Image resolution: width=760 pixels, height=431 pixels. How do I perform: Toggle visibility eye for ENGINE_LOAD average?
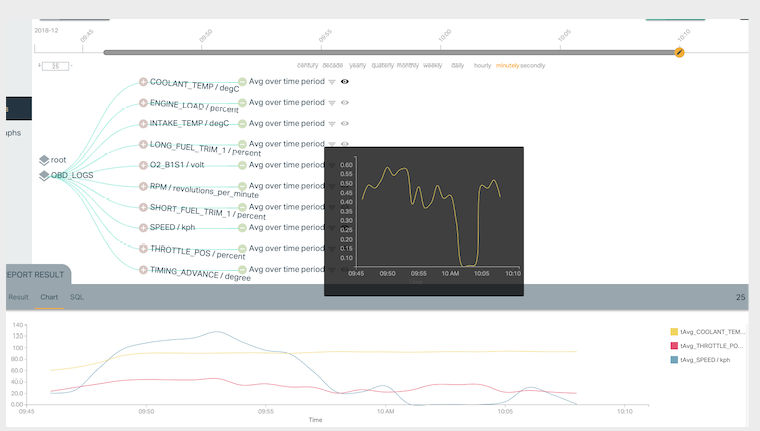(x=345, y=102)
